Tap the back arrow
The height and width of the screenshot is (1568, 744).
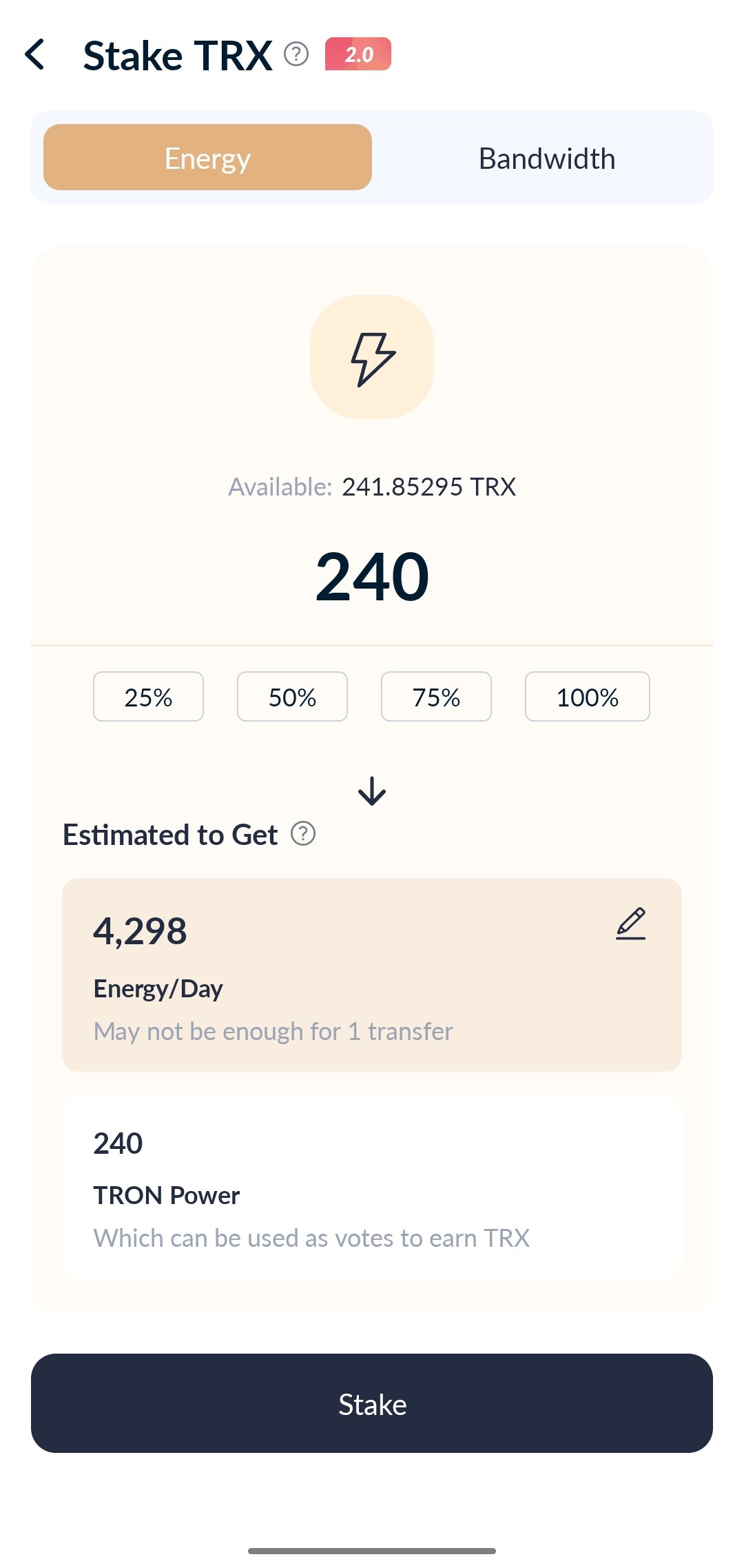pyautogui.click(x=35, y=54)
